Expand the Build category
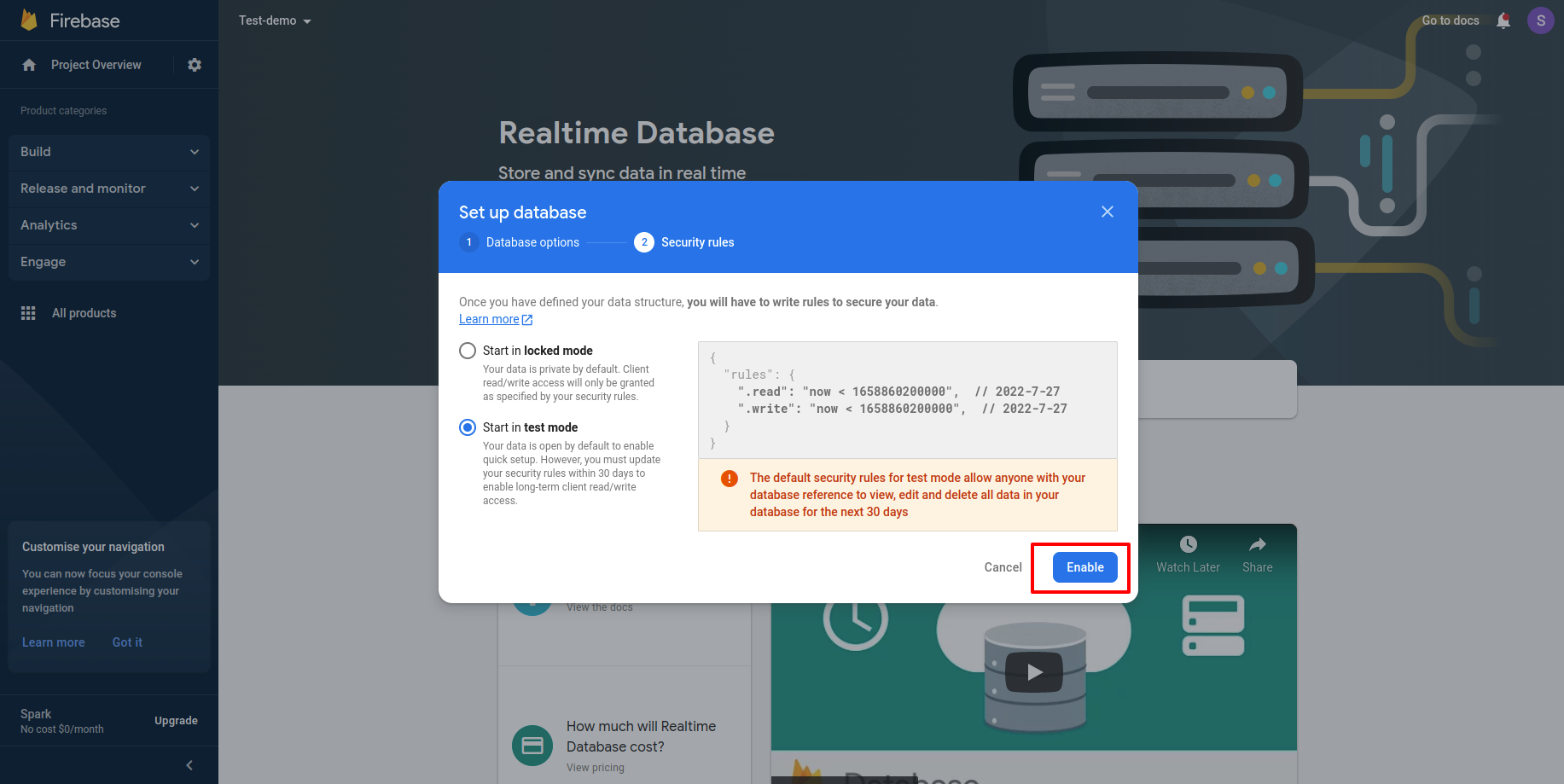The height and width of the screenshot is (784, 1564). click(108, 152)
